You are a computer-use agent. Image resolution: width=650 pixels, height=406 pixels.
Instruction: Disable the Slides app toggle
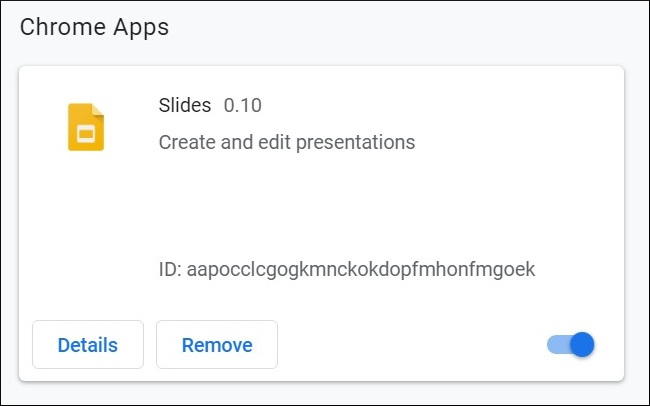[570, 344]
